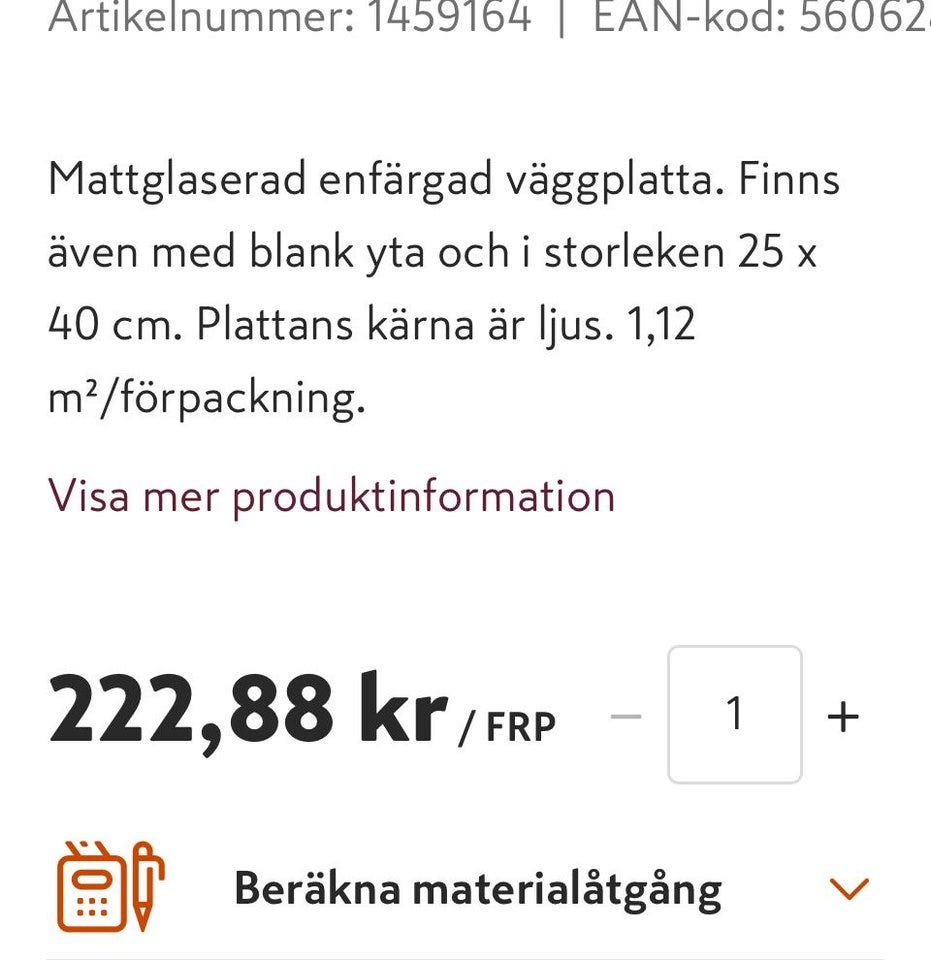Click the FRP unit label
The image size is (931, 960).
coord(520,727)
